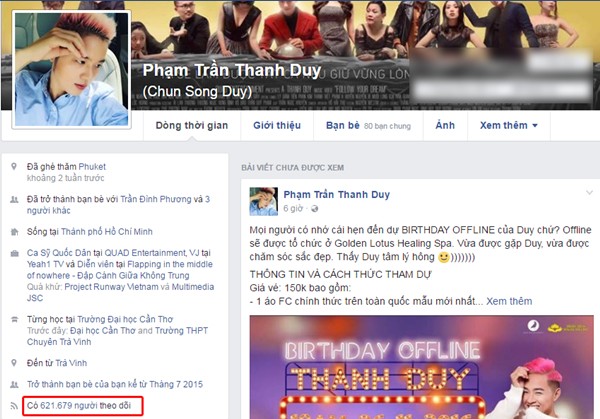Click the graduation education icon
The height and width of the screenshot is (419, 600).
(x=14, y=319)
